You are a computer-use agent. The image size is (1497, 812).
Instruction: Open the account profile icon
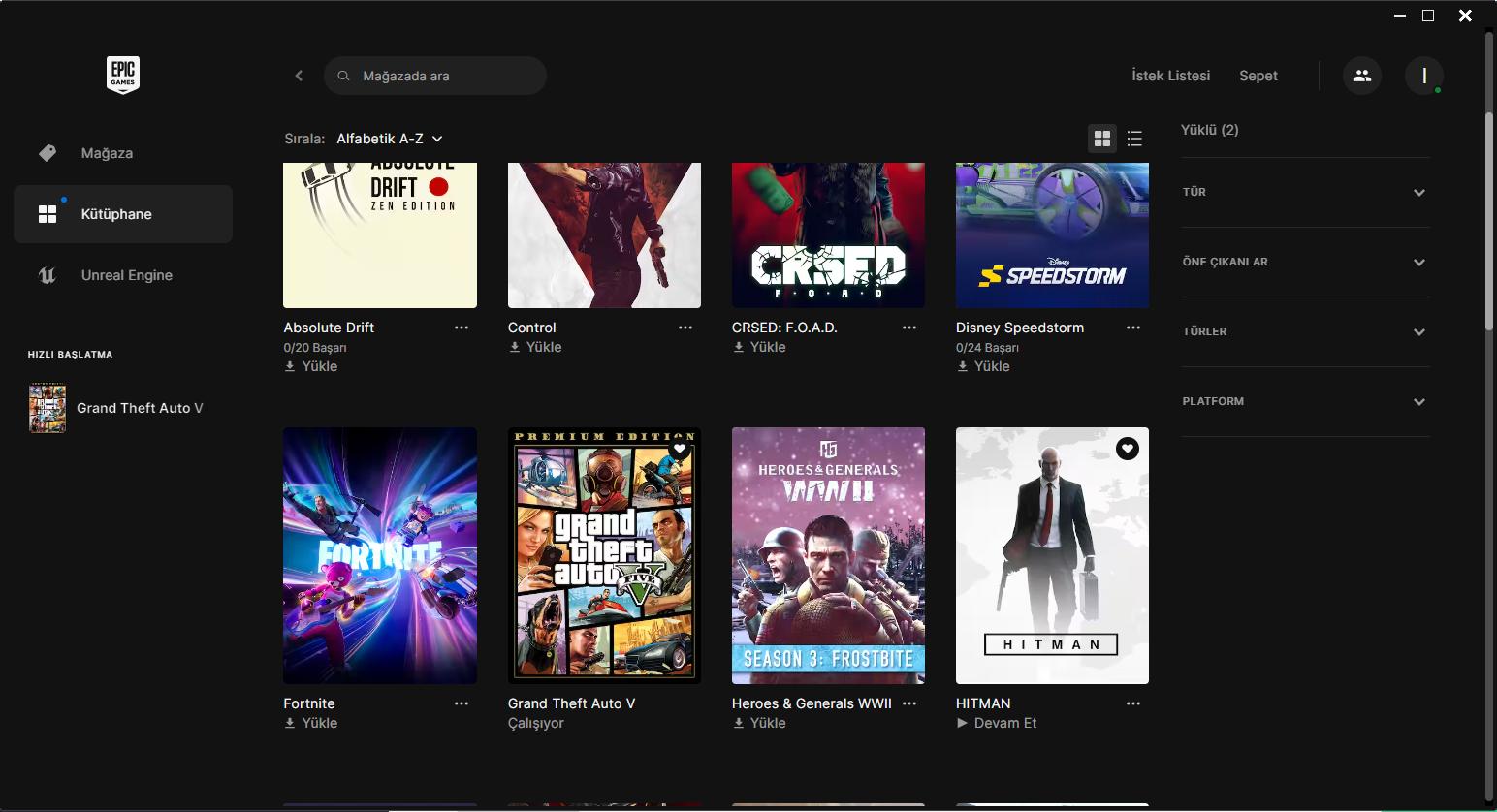pyautogui.click(x=1423, y=75)
